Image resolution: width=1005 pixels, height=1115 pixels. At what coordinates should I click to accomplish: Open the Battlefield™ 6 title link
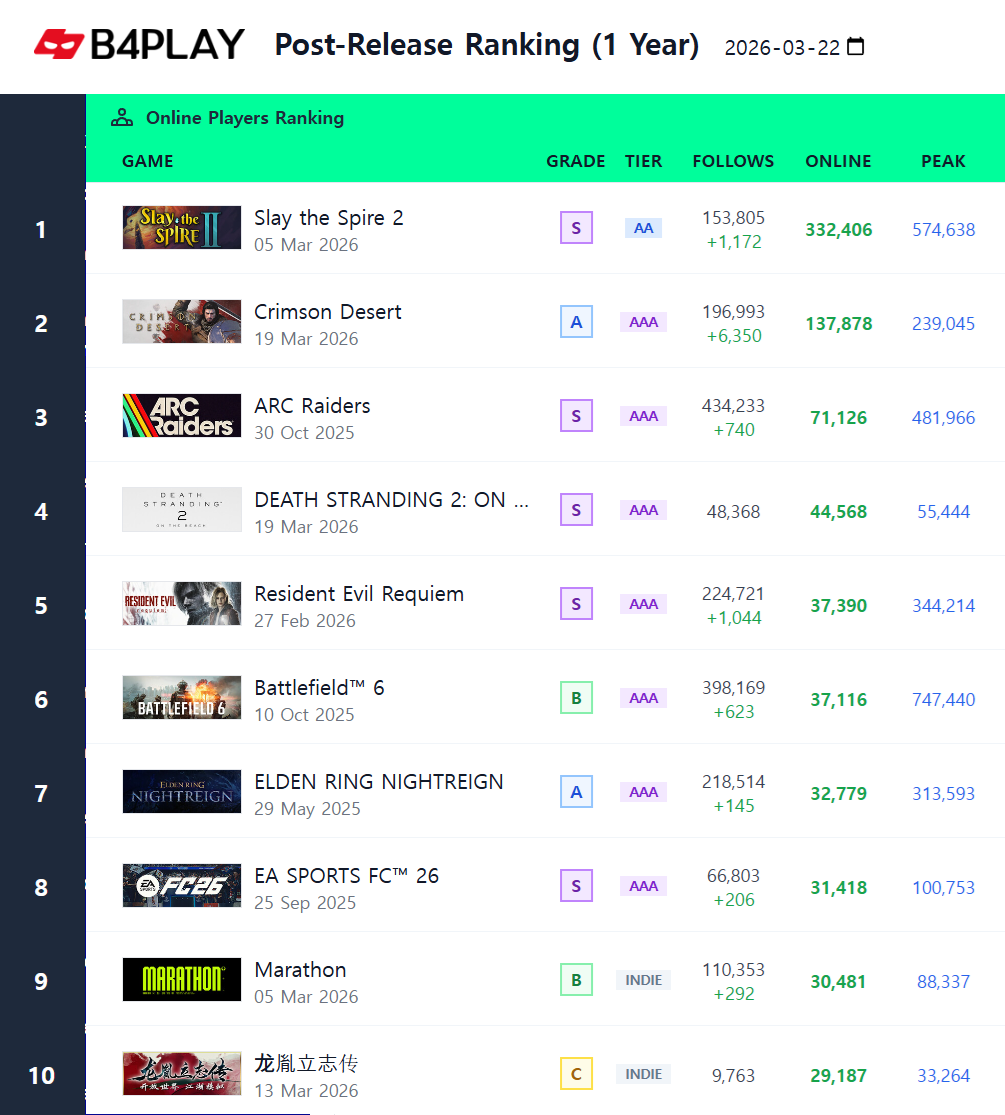point(319,688)
